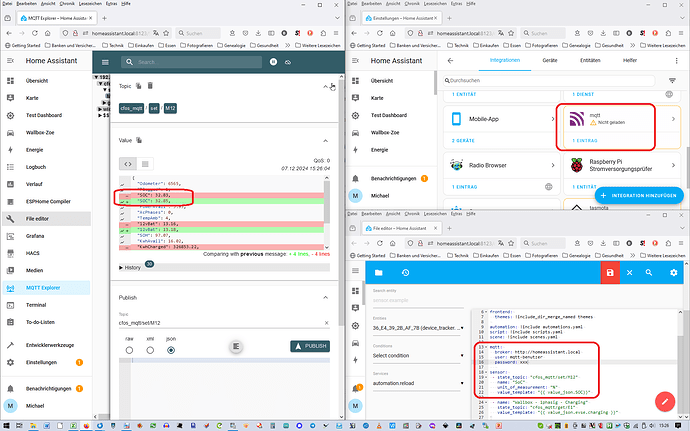This screenshot has width=690, height=431.
Task: Select the M12 topic chip
Action: click(x=170, y=108)
